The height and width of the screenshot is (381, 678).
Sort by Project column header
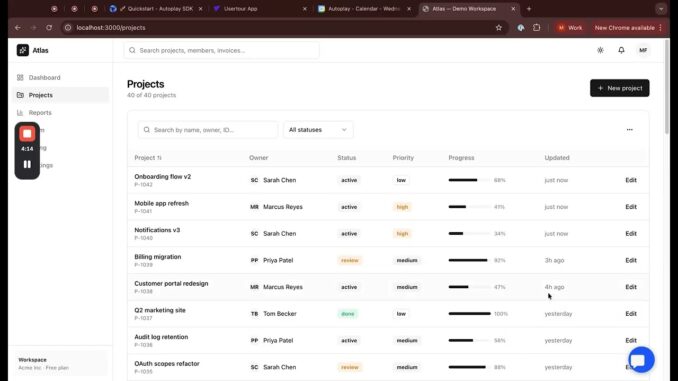[x=148, y=158]
